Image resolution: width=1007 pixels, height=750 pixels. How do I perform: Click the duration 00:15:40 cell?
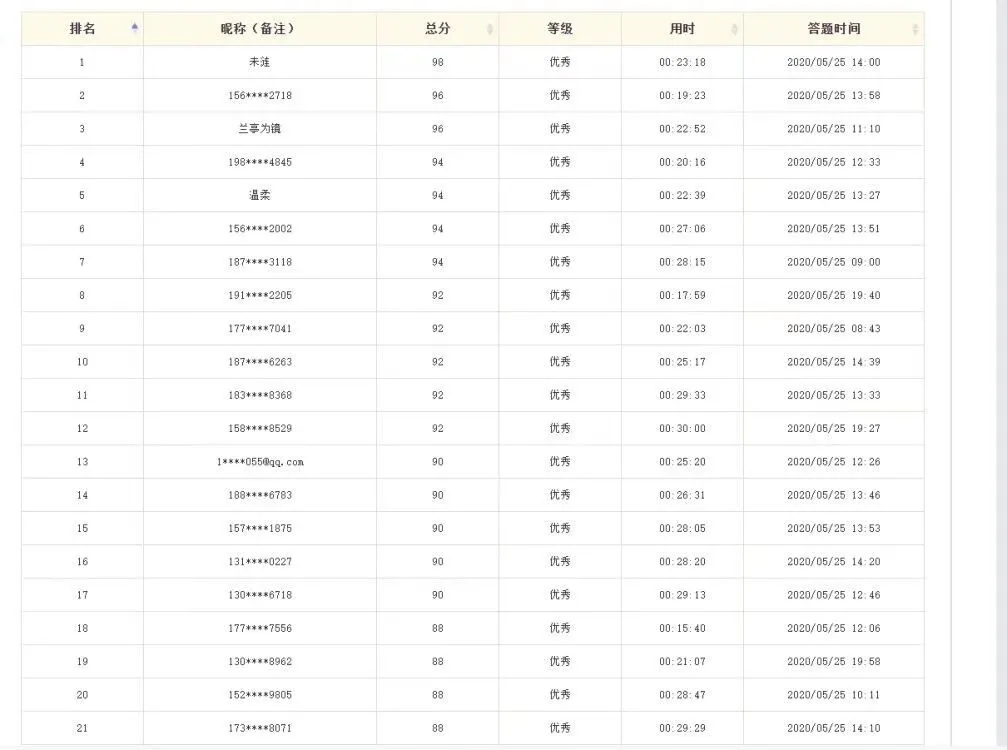click(682, 628)
